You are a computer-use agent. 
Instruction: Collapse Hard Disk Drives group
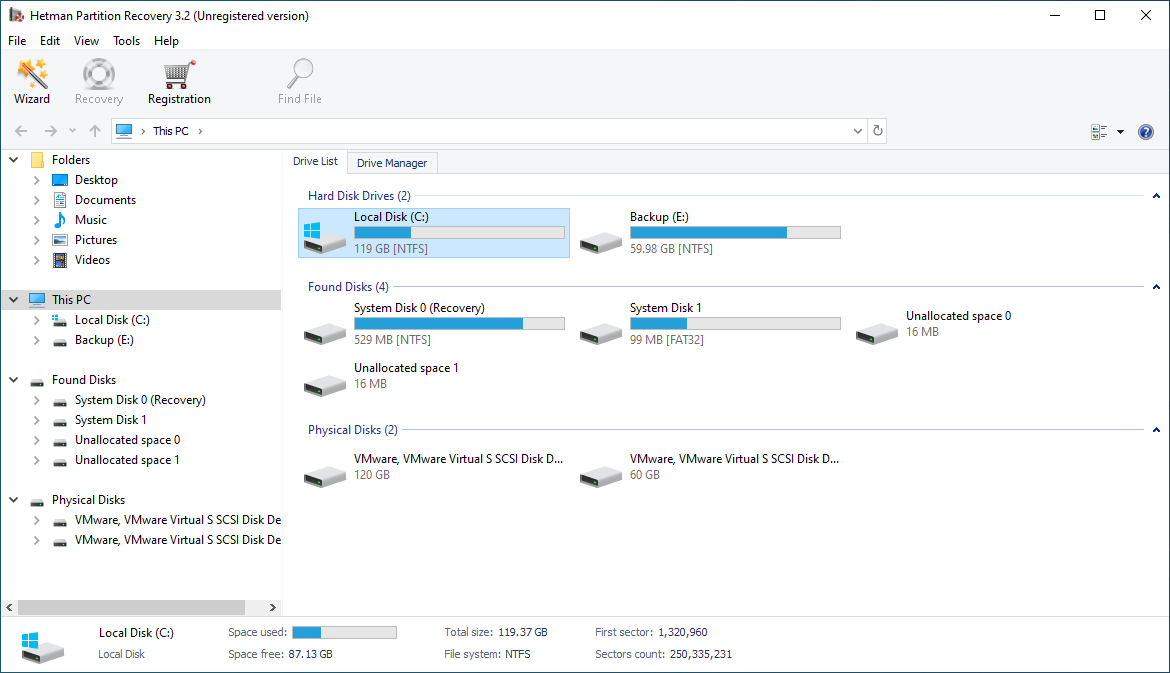[x=1157, y=196]
